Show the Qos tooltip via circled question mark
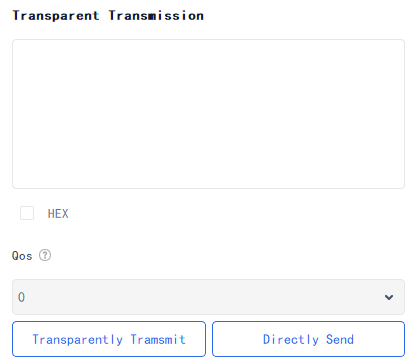 (45, 256)
